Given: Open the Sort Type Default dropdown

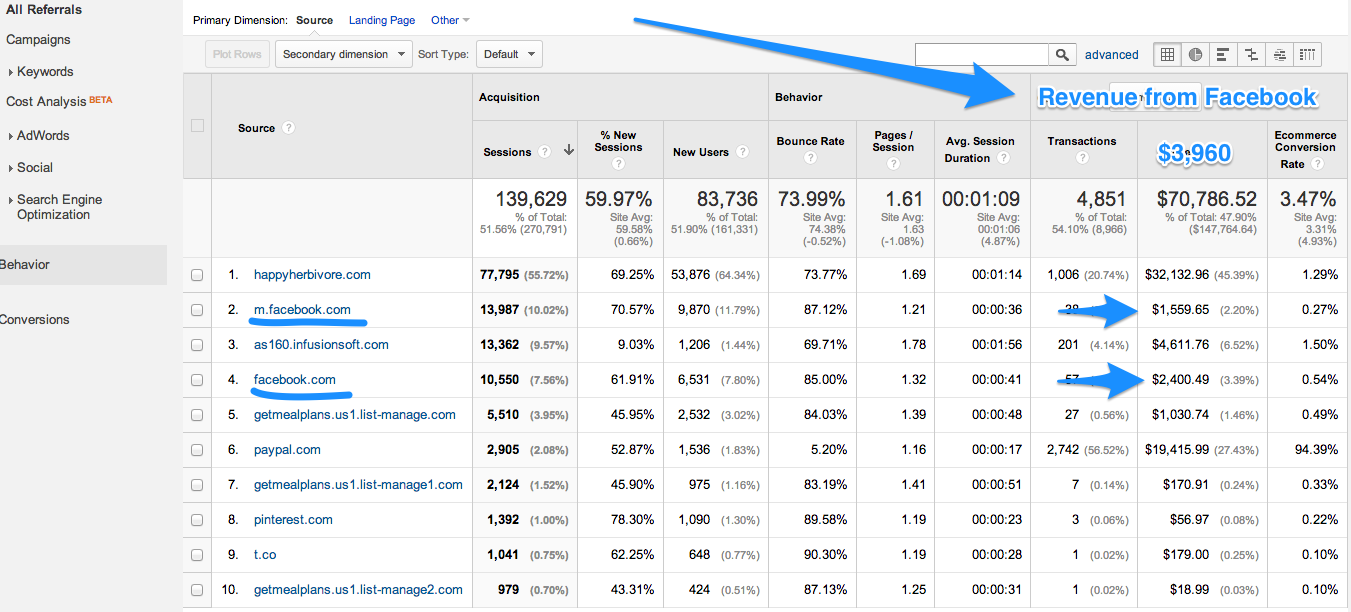Looking at the screenshot, I should tap(509, 55).
